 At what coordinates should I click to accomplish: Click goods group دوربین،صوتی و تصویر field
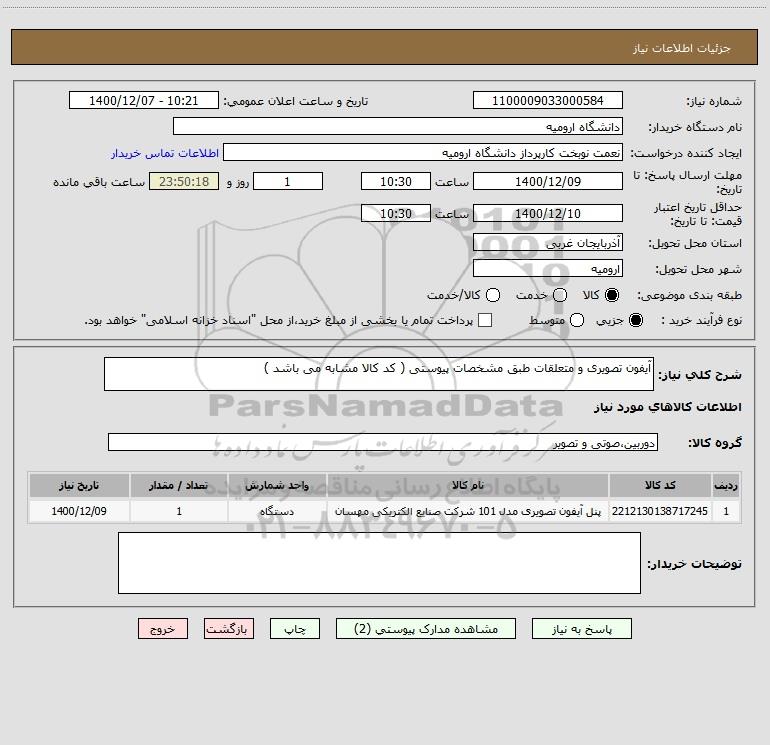click(x=383, y=442)
